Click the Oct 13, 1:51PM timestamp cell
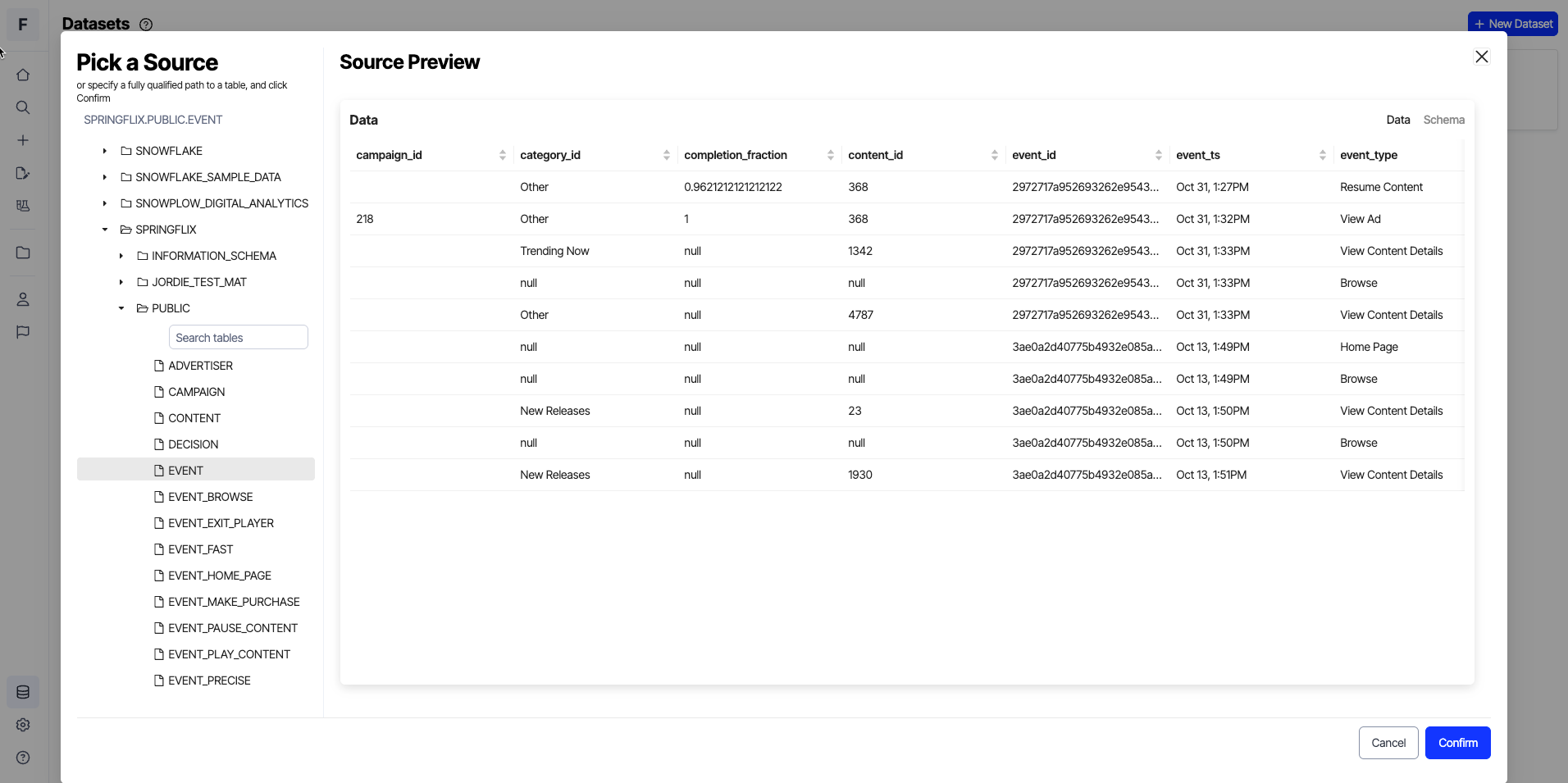Screen dimensions: 1568x783 1211,475
